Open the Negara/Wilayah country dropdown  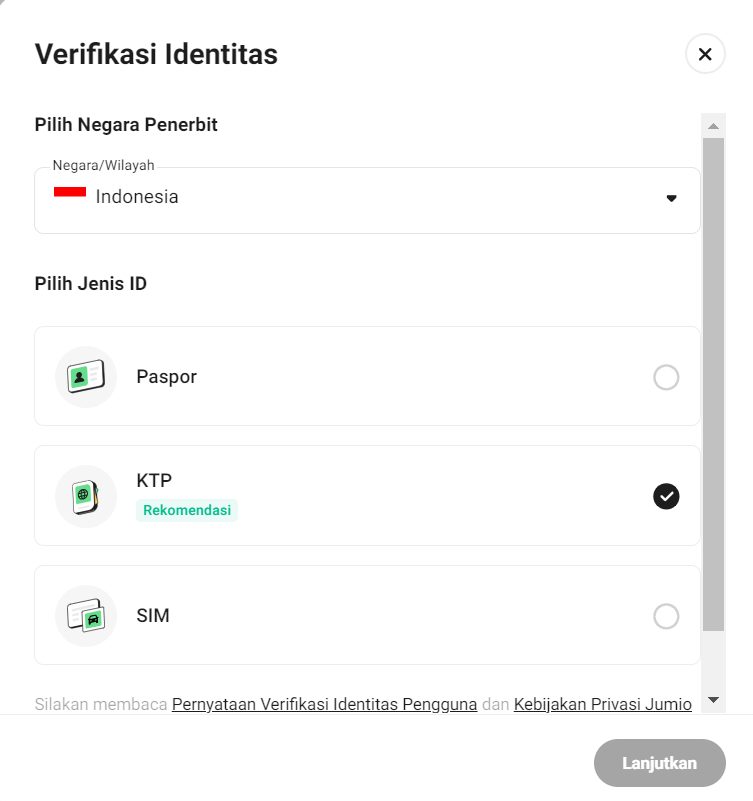pyautogui.click(x=367, y=200)
